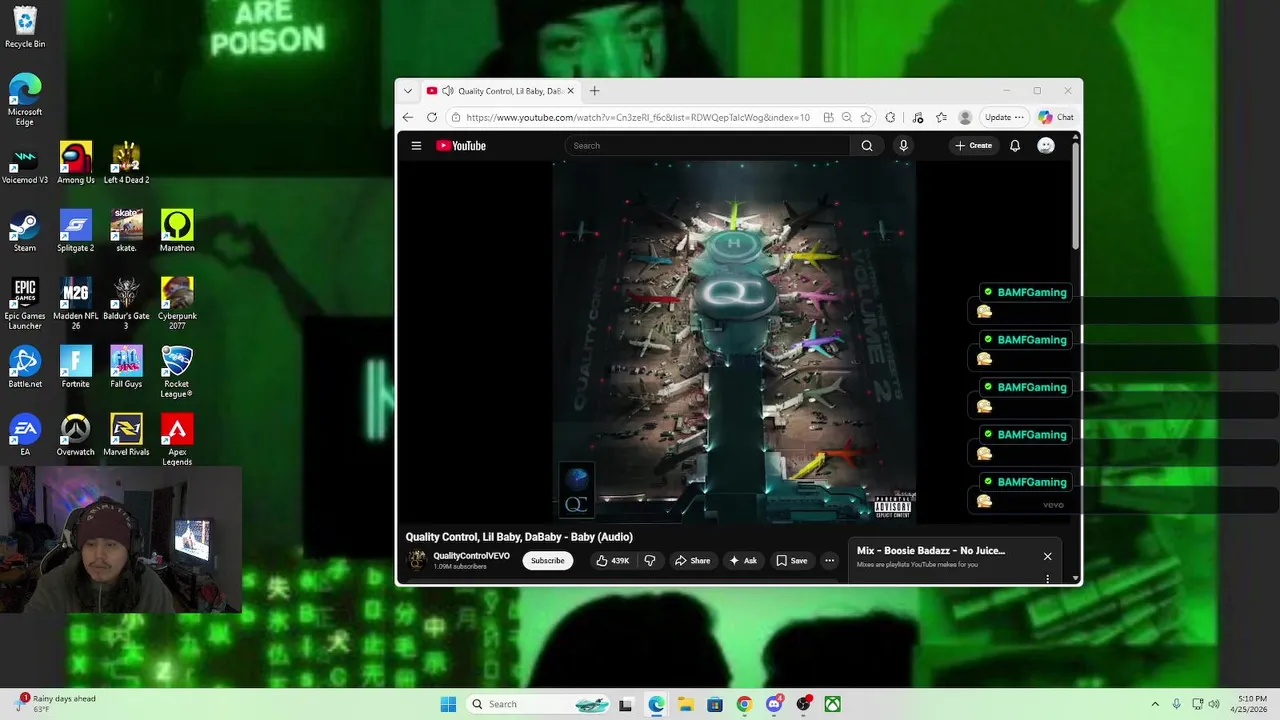This screenshot has height=720, width=1280.
Task: Select the Epic Games Launcher icon
Action: point(25,305)
